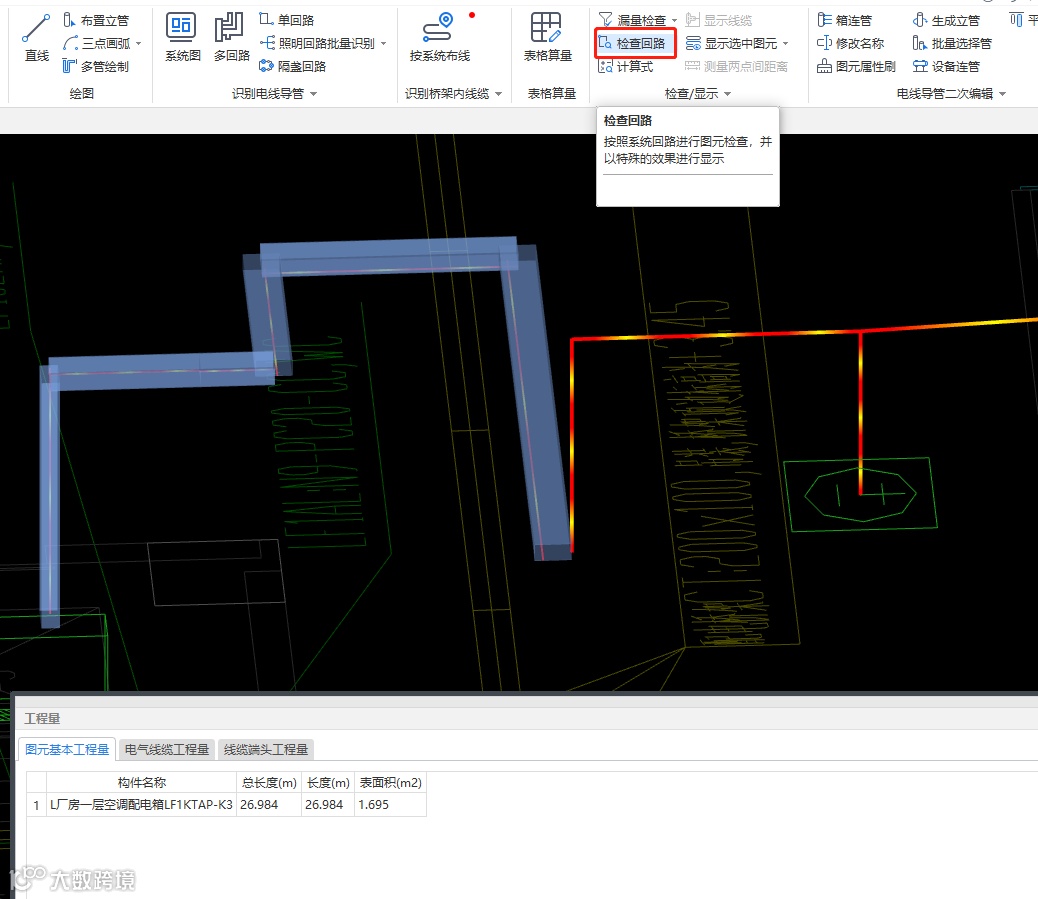Click the 构件名称 column header
Viewport: 1038px width, 899px height.
pos(142,782)
